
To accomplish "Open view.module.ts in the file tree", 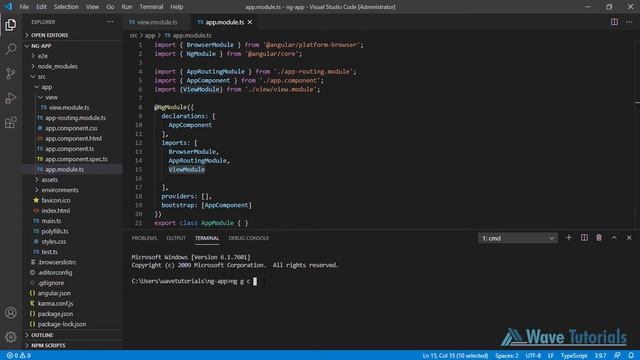I will tap(69, 107).
